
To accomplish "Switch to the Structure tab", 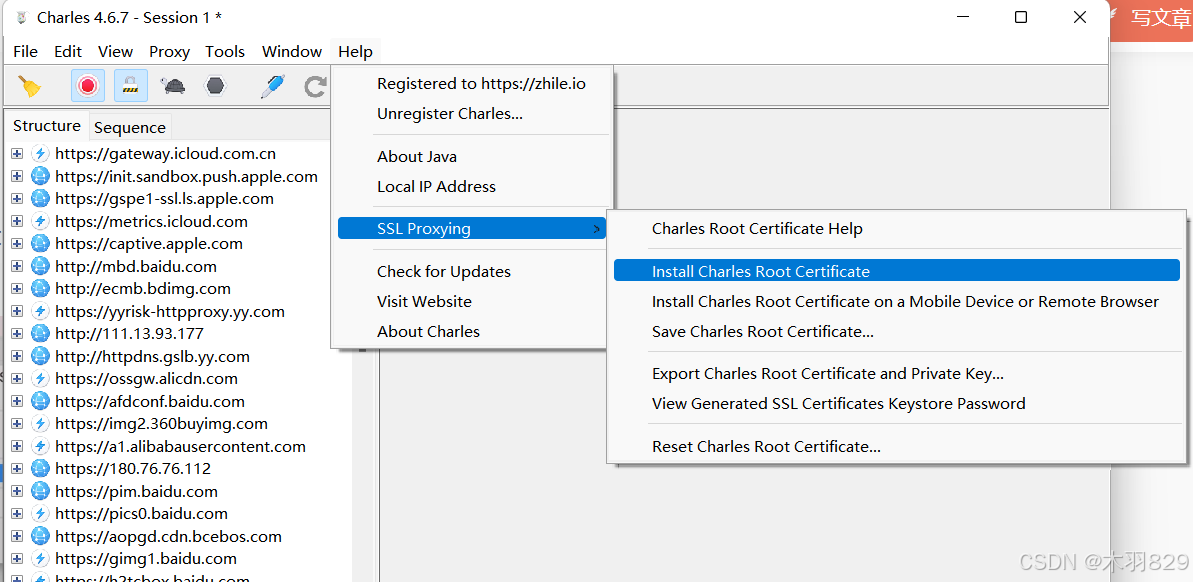I will (46, 126).
